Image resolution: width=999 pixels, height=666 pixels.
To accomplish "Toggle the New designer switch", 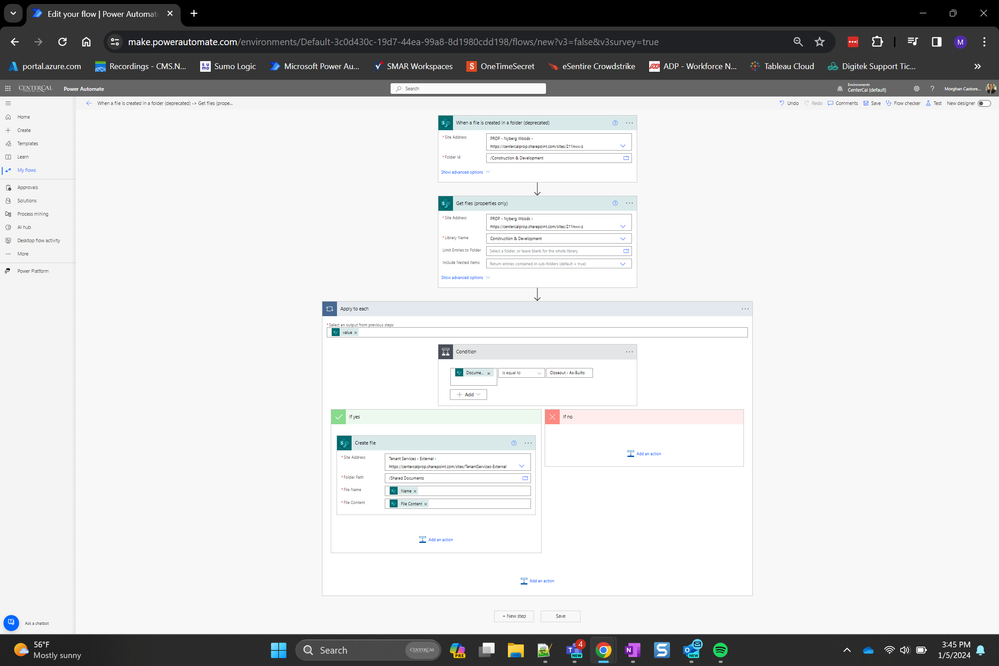I will (984, 103).
